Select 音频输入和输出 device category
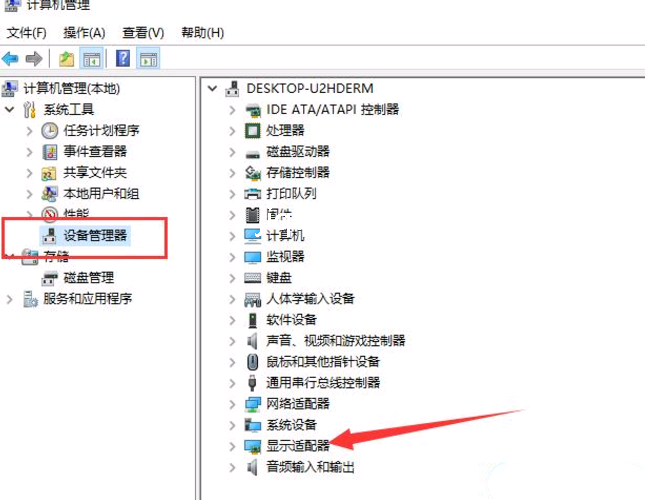 click(310, 467)
